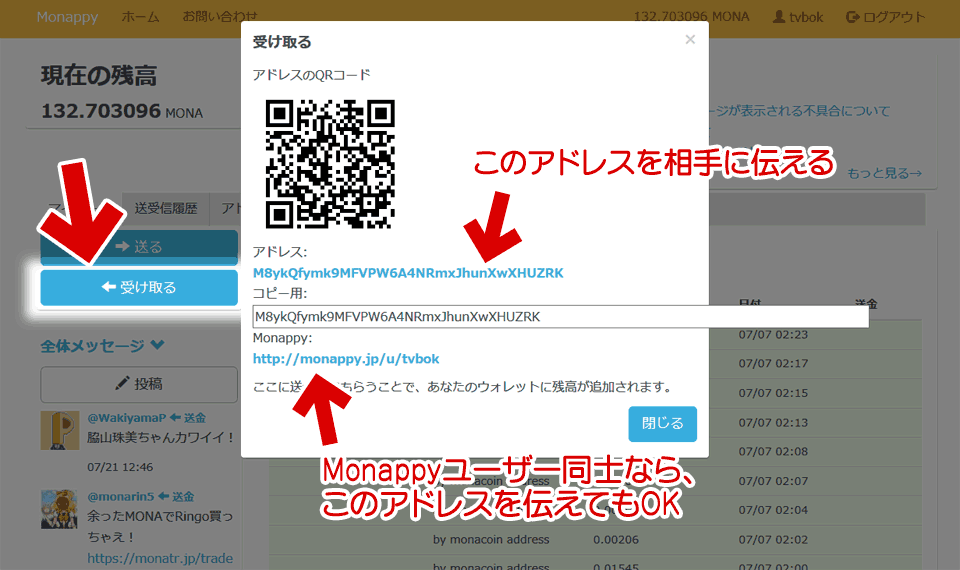Click the もっと見る→ link
Viewport: 960px width, 570px height.
(x=884, y=173)
